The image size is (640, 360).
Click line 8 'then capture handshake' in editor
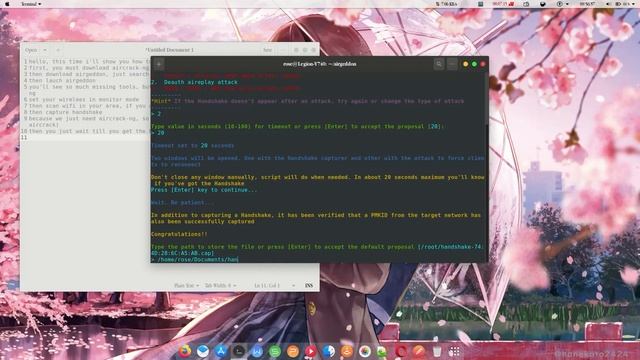[x=65, y=112]
